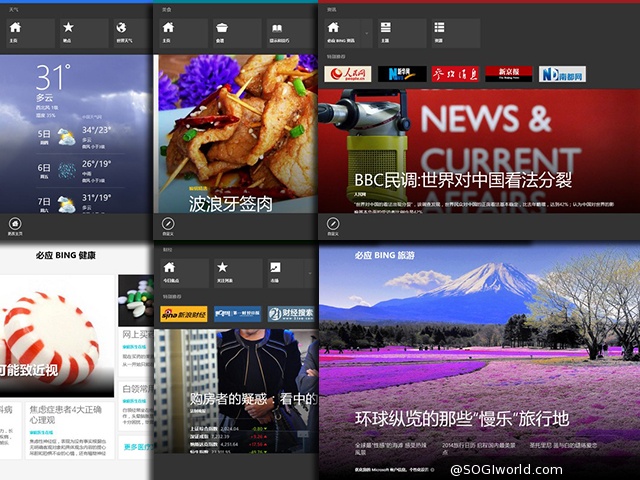Open the 环球纵览的那些慢乐旅行地 travel headline
Screen dimensions: 640x480
(x=462, y=419)
